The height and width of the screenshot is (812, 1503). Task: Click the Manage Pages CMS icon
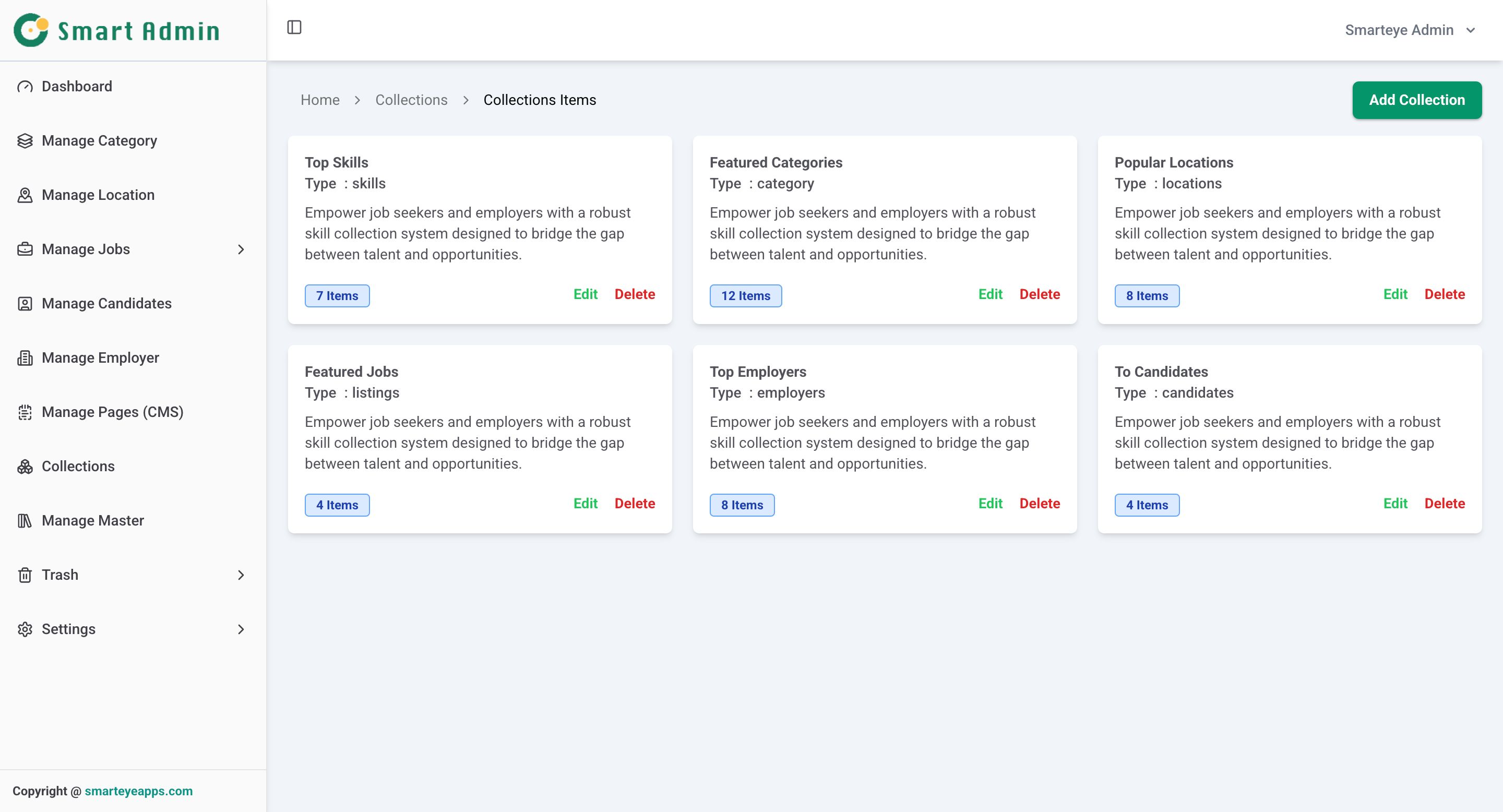pos(25,412)
